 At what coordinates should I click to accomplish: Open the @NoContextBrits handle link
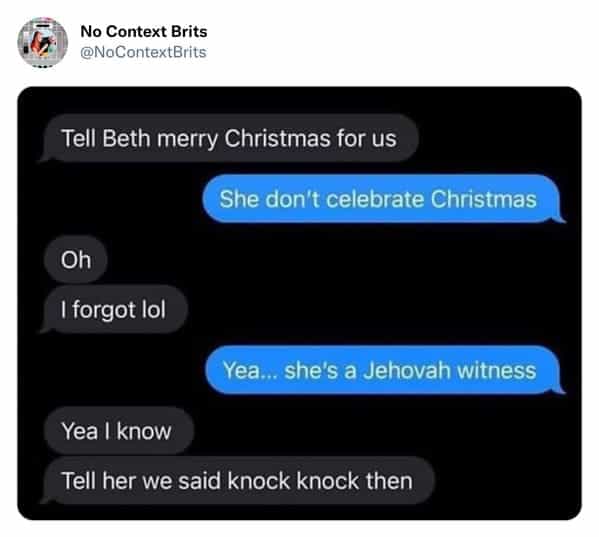(x=143, y=52)
